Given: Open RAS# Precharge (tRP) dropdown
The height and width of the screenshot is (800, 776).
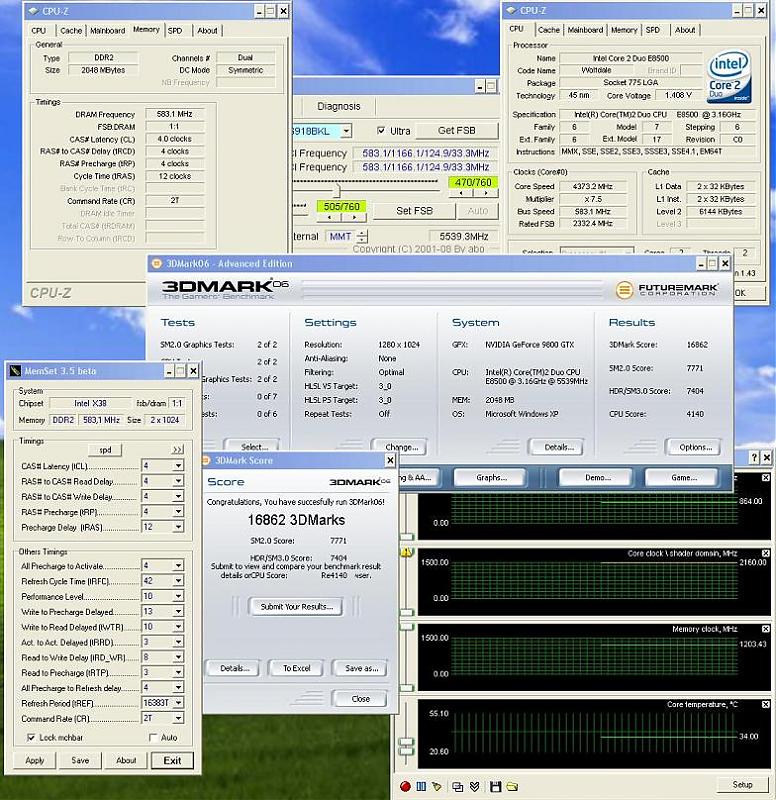Looking at the screenshot, I should coord(178,512).
